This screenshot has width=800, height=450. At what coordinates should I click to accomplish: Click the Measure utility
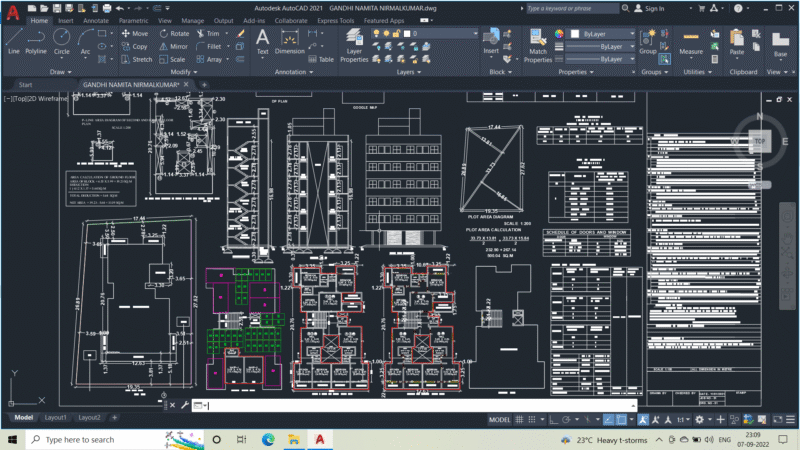691,42
